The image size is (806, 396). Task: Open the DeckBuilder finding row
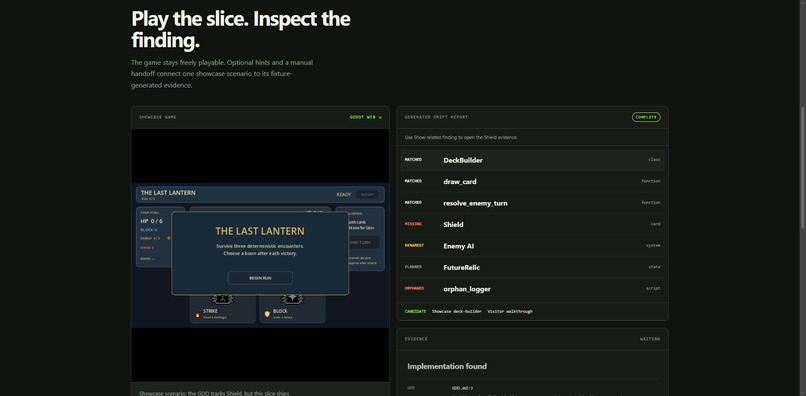pos(533,160)
